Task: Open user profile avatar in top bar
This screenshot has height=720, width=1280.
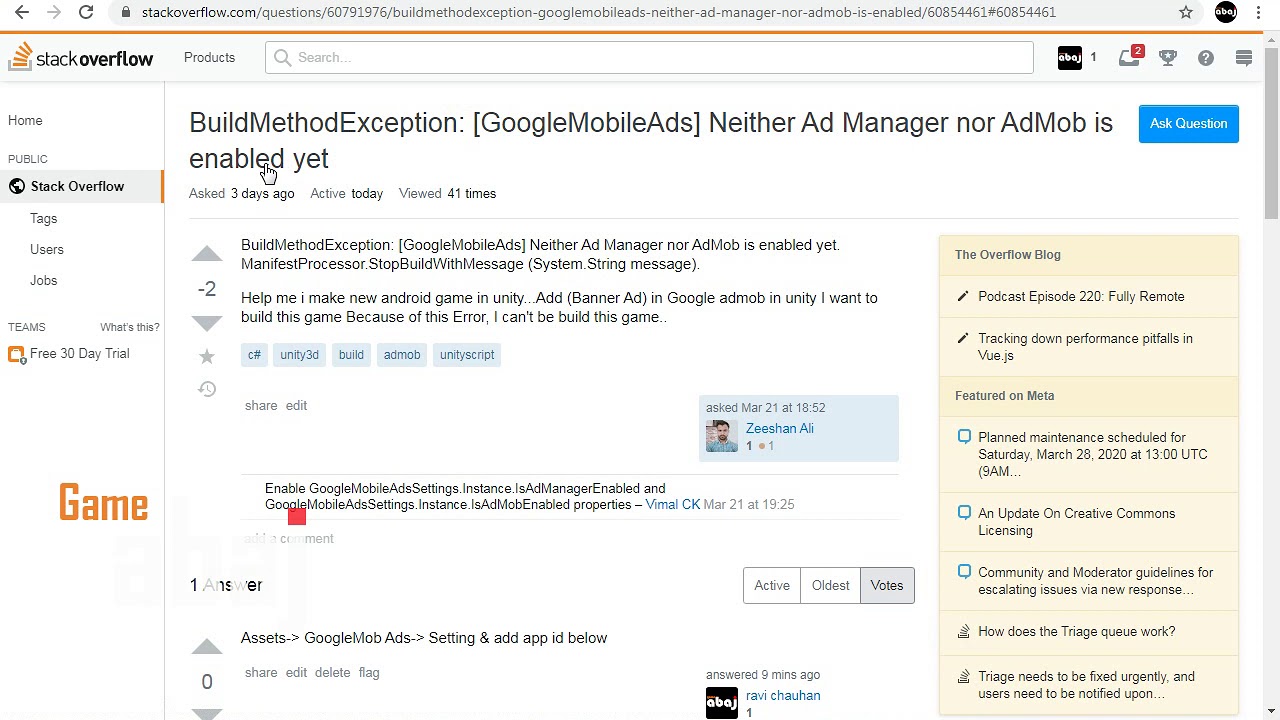Action: [x=1070, y=58]
